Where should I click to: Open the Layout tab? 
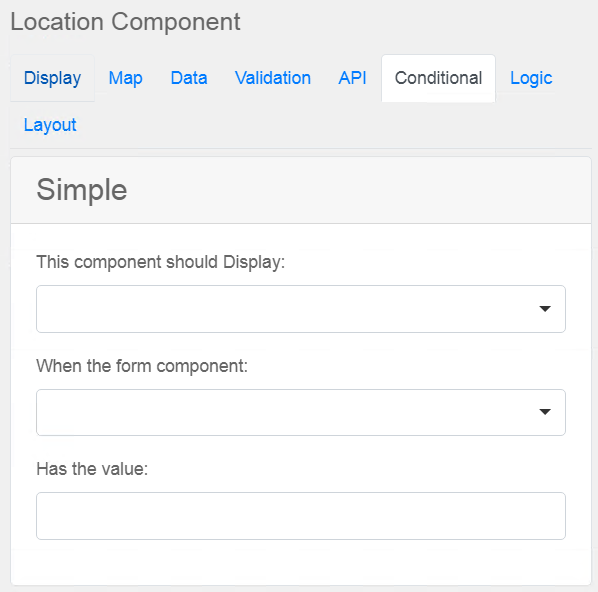pos(50,125)
